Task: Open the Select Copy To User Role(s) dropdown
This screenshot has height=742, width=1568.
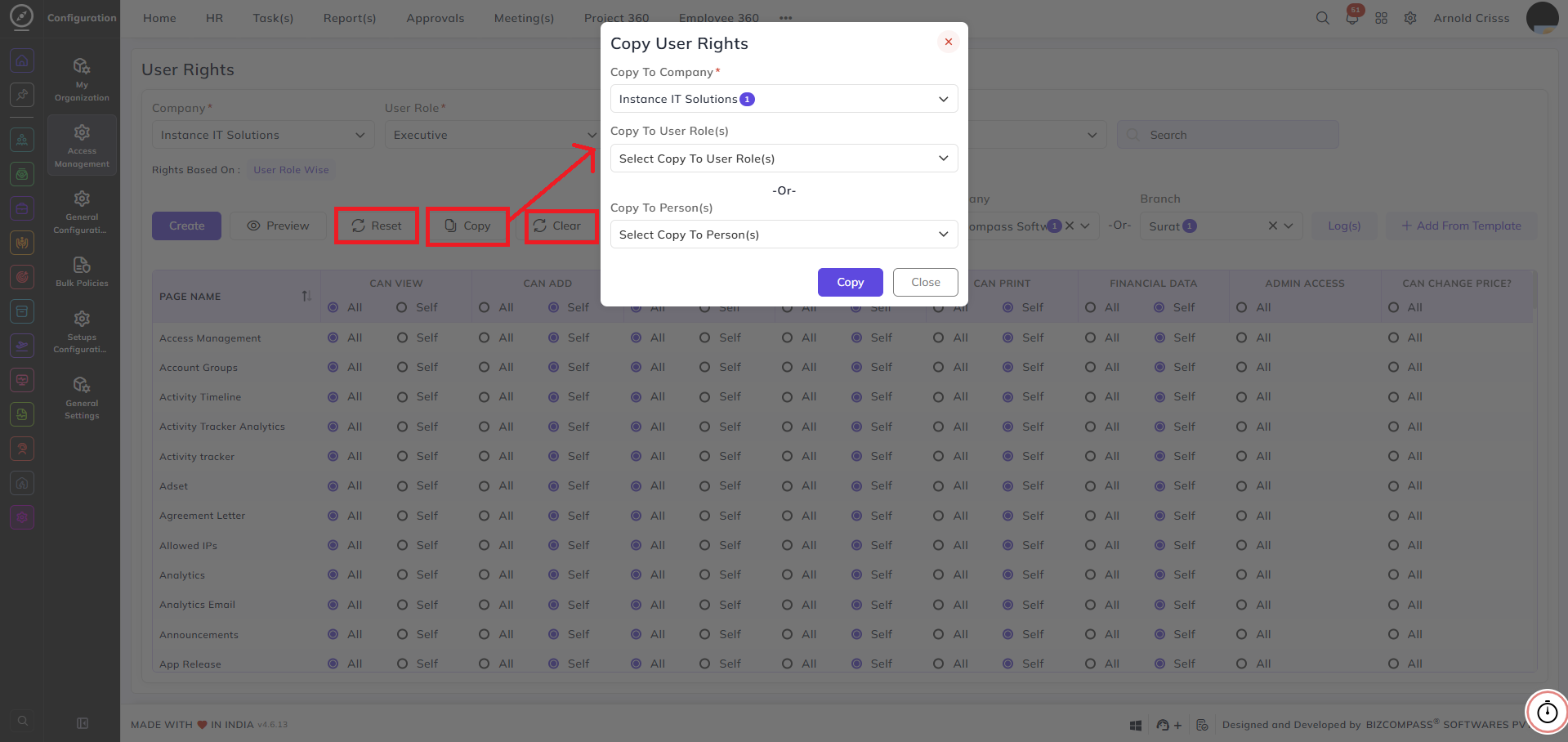Action: click(784, 159)
